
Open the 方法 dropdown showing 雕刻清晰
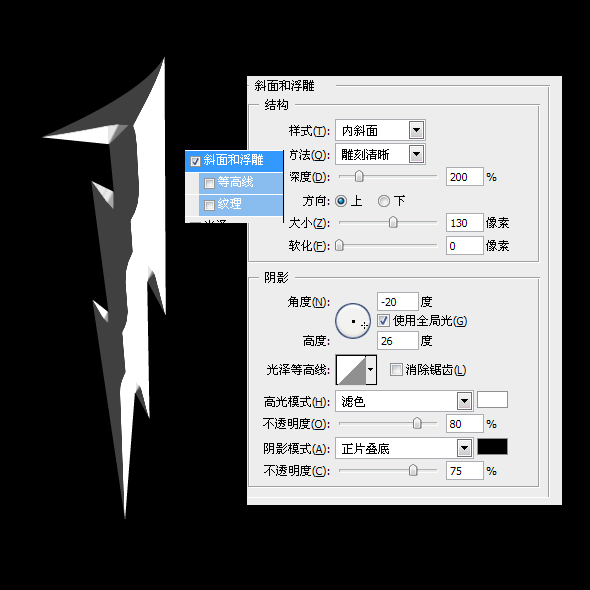(380, 154)
